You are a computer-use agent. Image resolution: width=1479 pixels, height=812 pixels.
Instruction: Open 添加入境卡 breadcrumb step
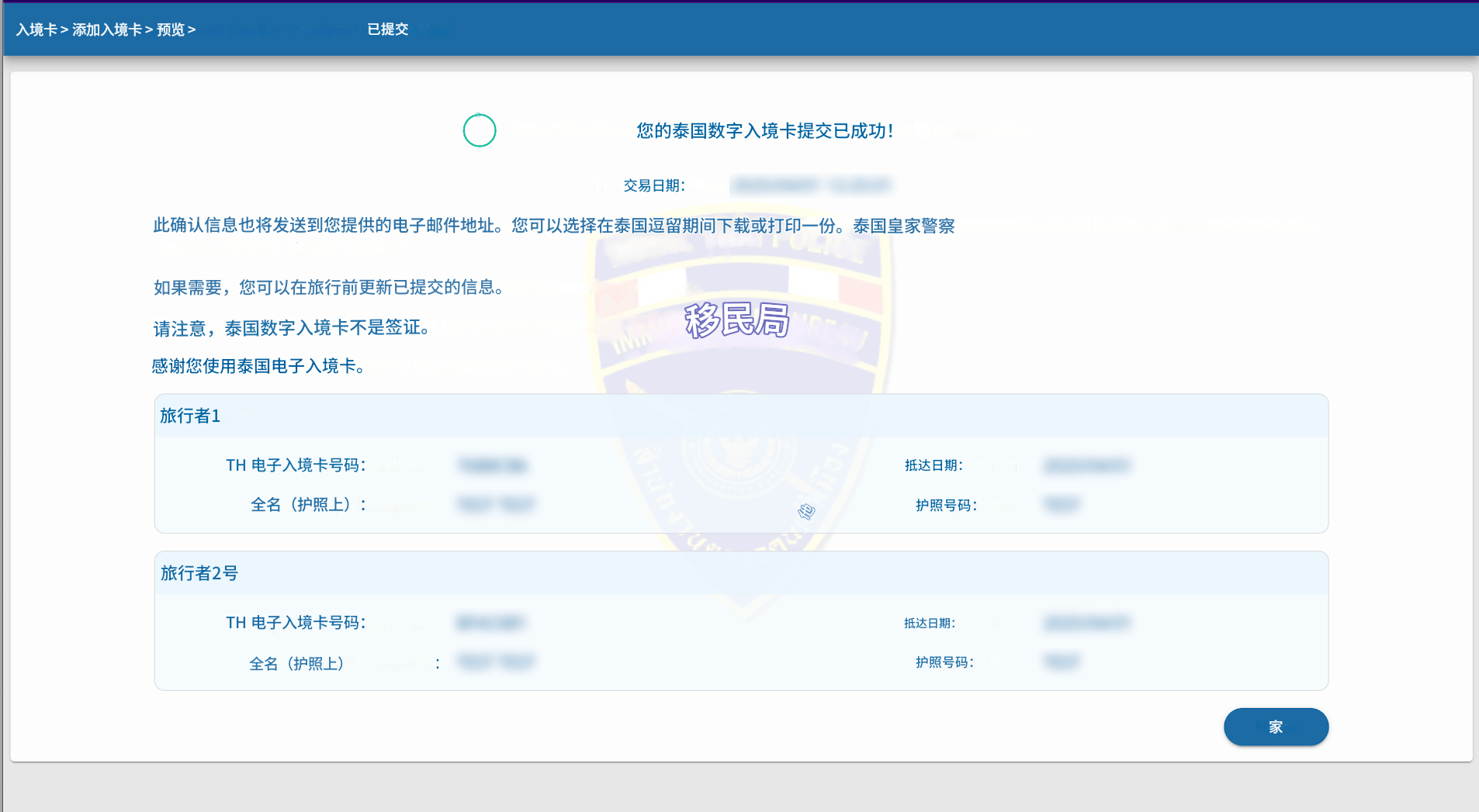pyautogui.click(x=107, y=29)
